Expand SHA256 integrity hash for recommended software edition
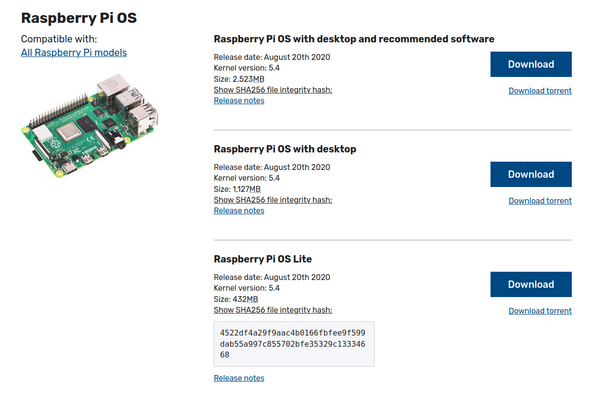Image resolution: width=600 pixels, height=393 pixels. [x=273, y=90]
